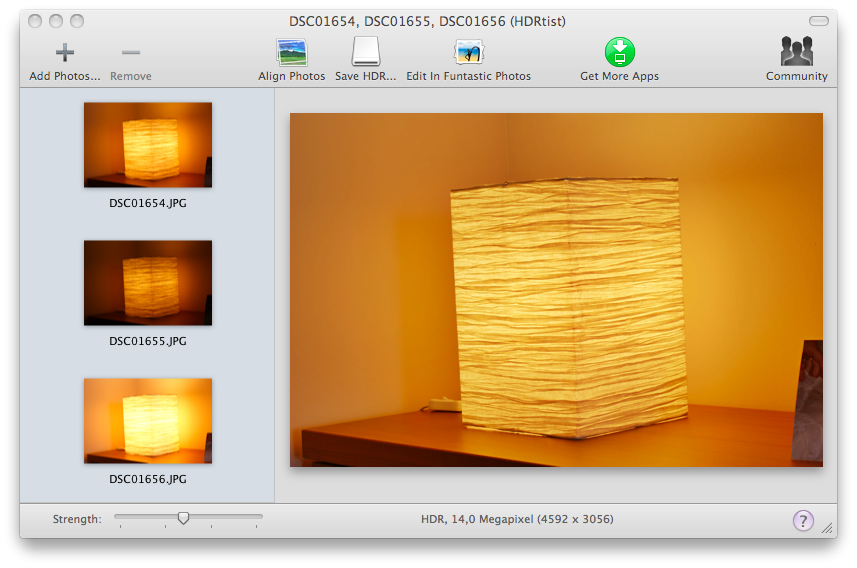The width and height of the screenshot is (857, 568).
Task: Open Edit In Funtastic Photos
Action: [x=468, y=53]
